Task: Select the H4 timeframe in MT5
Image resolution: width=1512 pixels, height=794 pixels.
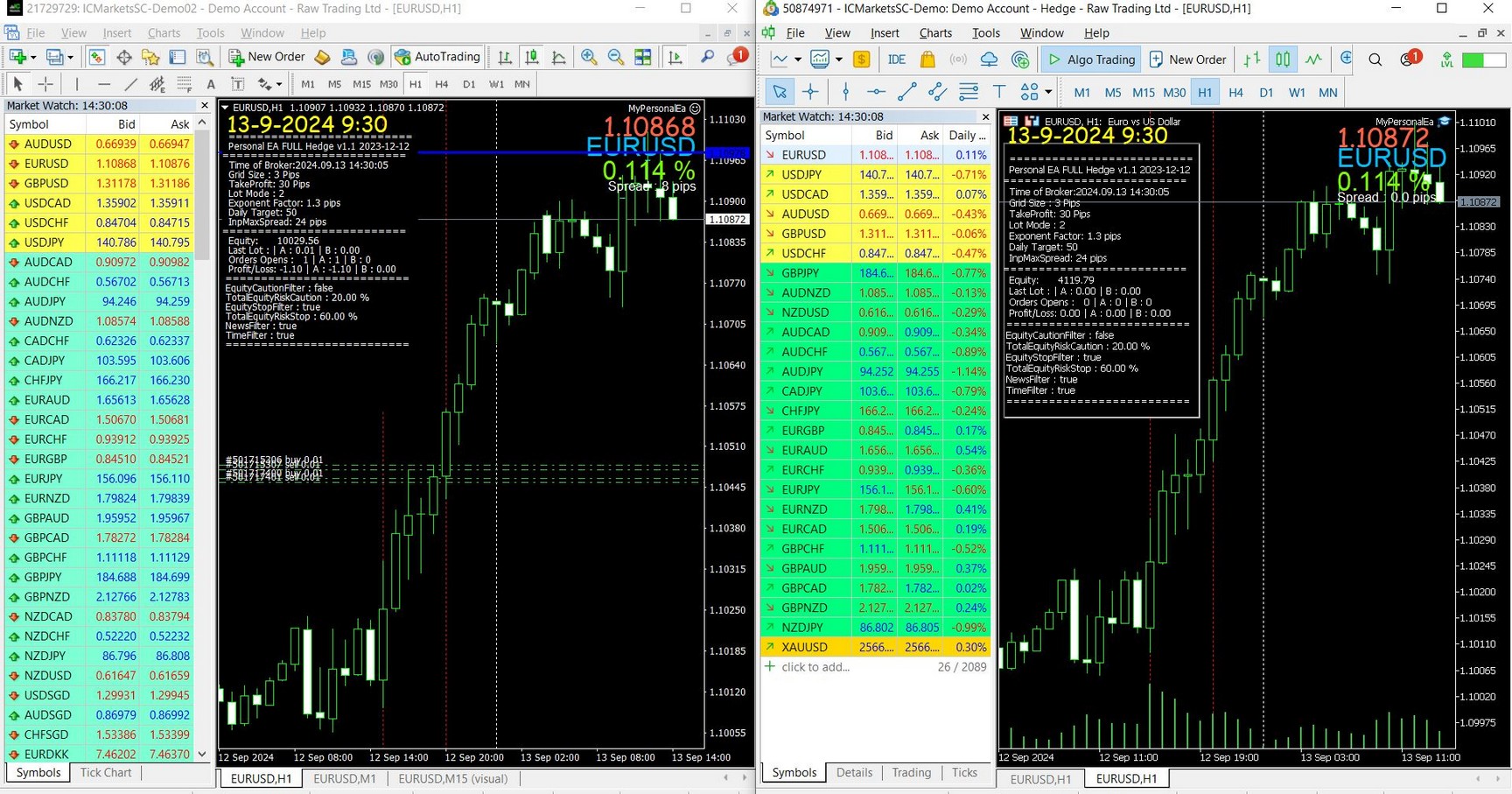Action: tap(1235, 92)
